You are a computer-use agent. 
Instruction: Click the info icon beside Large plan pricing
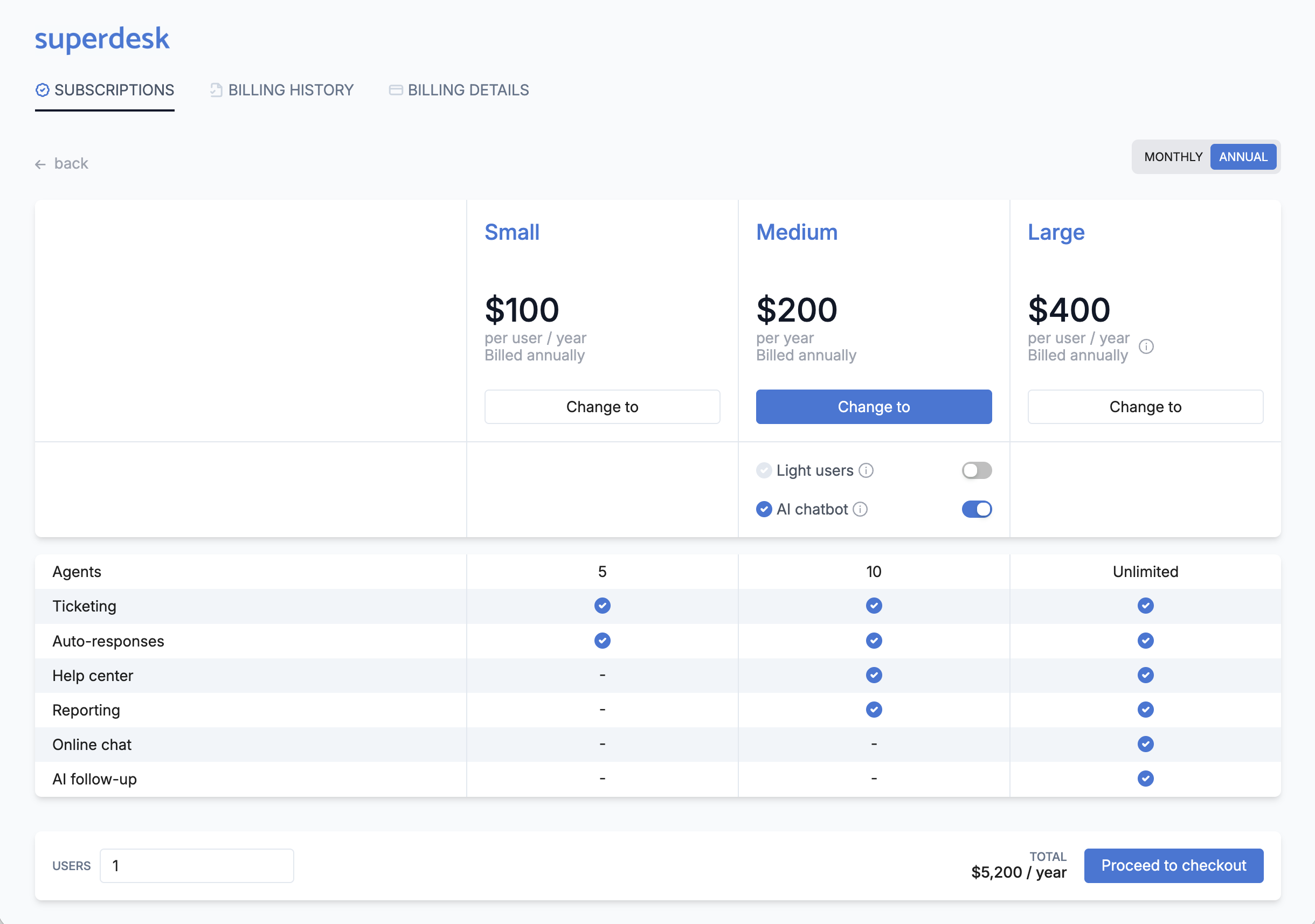[x=1146, y=346]
